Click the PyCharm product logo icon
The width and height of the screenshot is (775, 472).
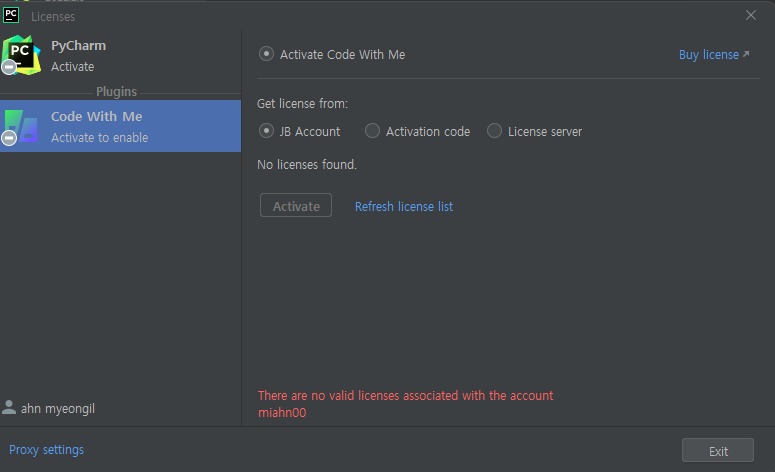coord(21,54)
